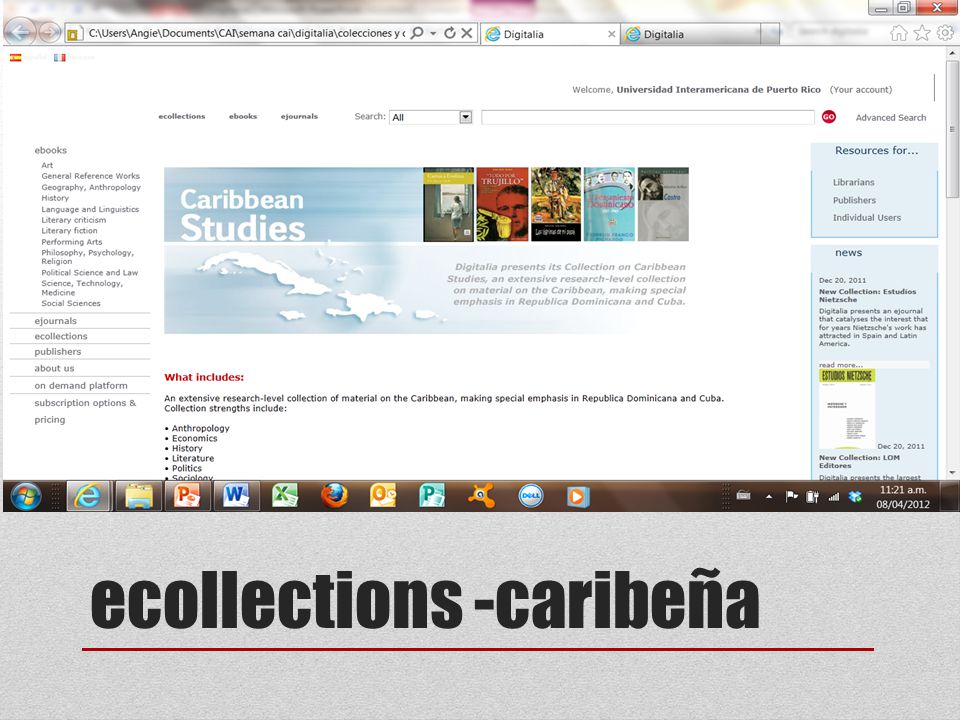Open Social Sciences ebooks category
The image size is (960, 720).
(71, 303)
